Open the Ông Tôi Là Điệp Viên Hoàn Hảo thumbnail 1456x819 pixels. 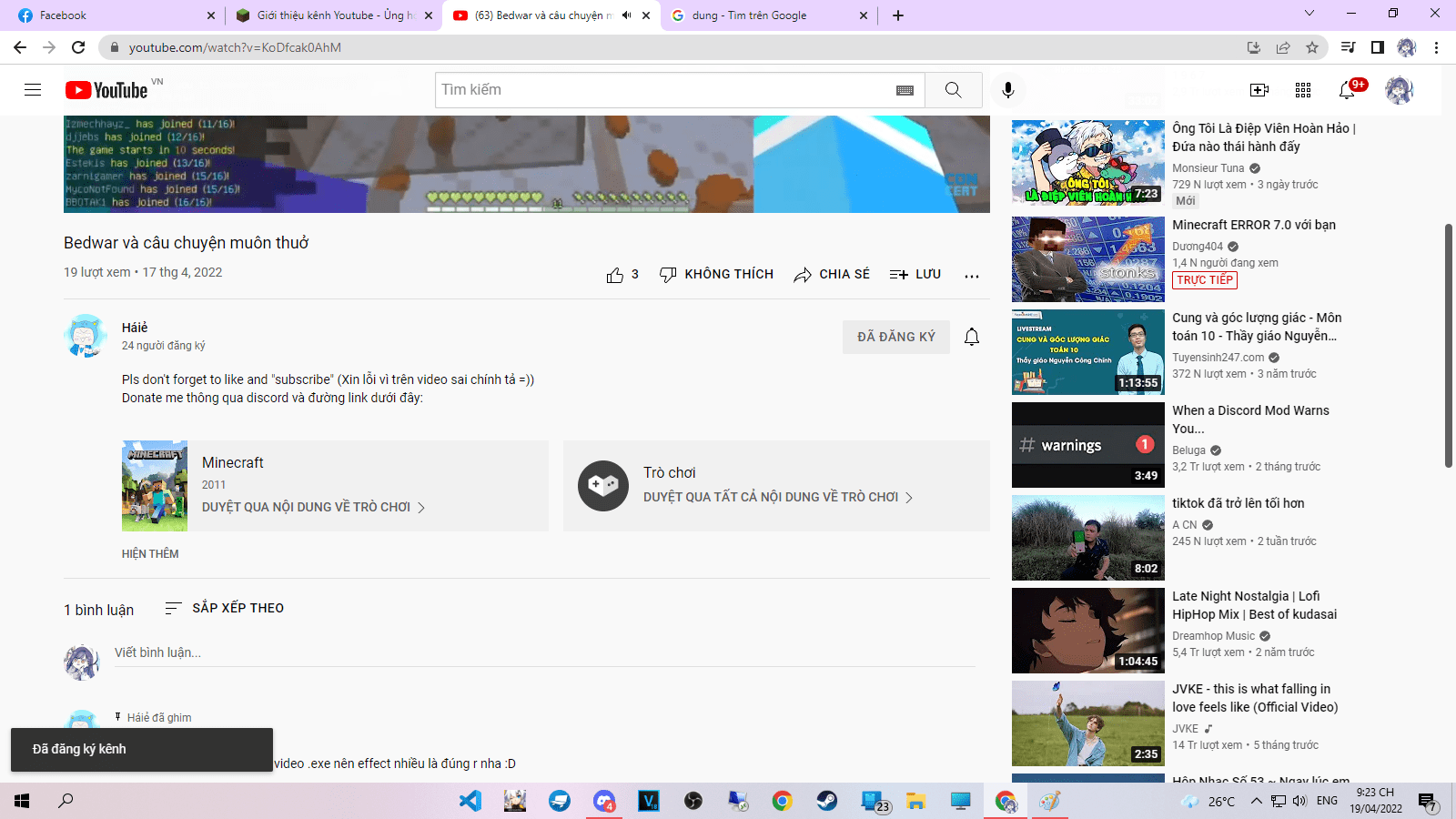(1088, 163)
